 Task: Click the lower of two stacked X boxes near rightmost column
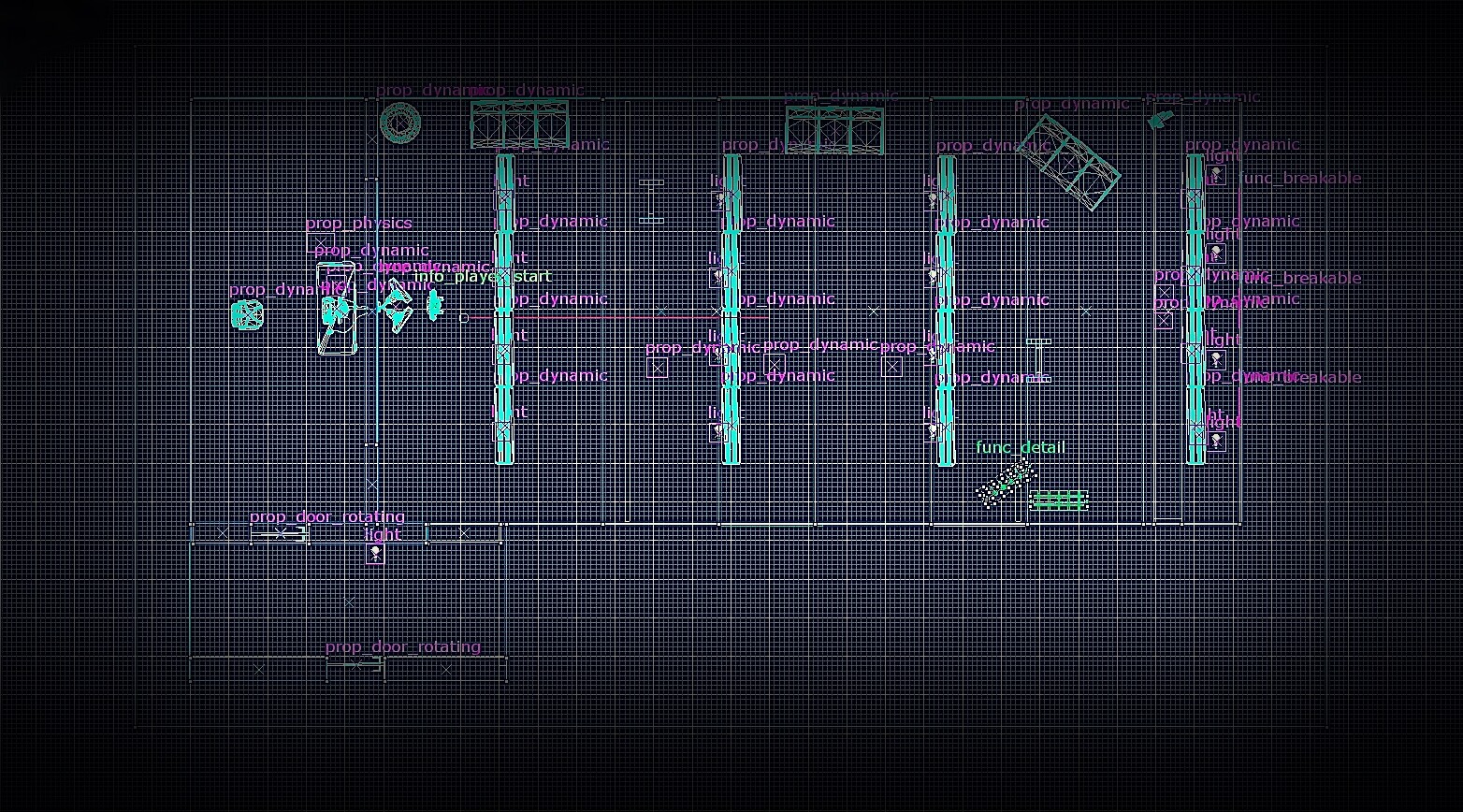point(1165,320)
